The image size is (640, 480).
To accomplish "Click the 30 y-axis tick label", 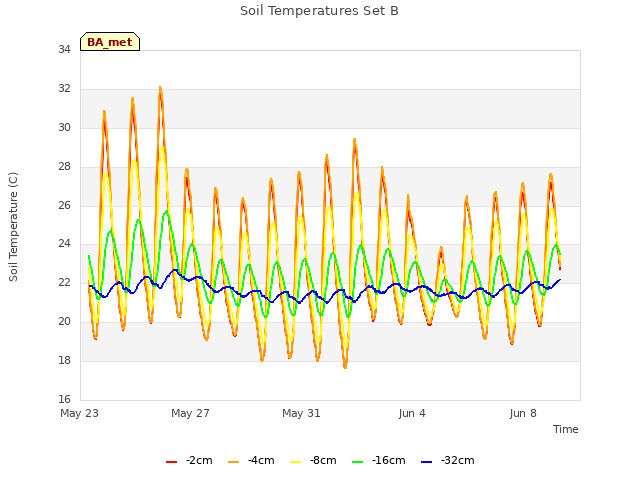I will coord(64,127).
